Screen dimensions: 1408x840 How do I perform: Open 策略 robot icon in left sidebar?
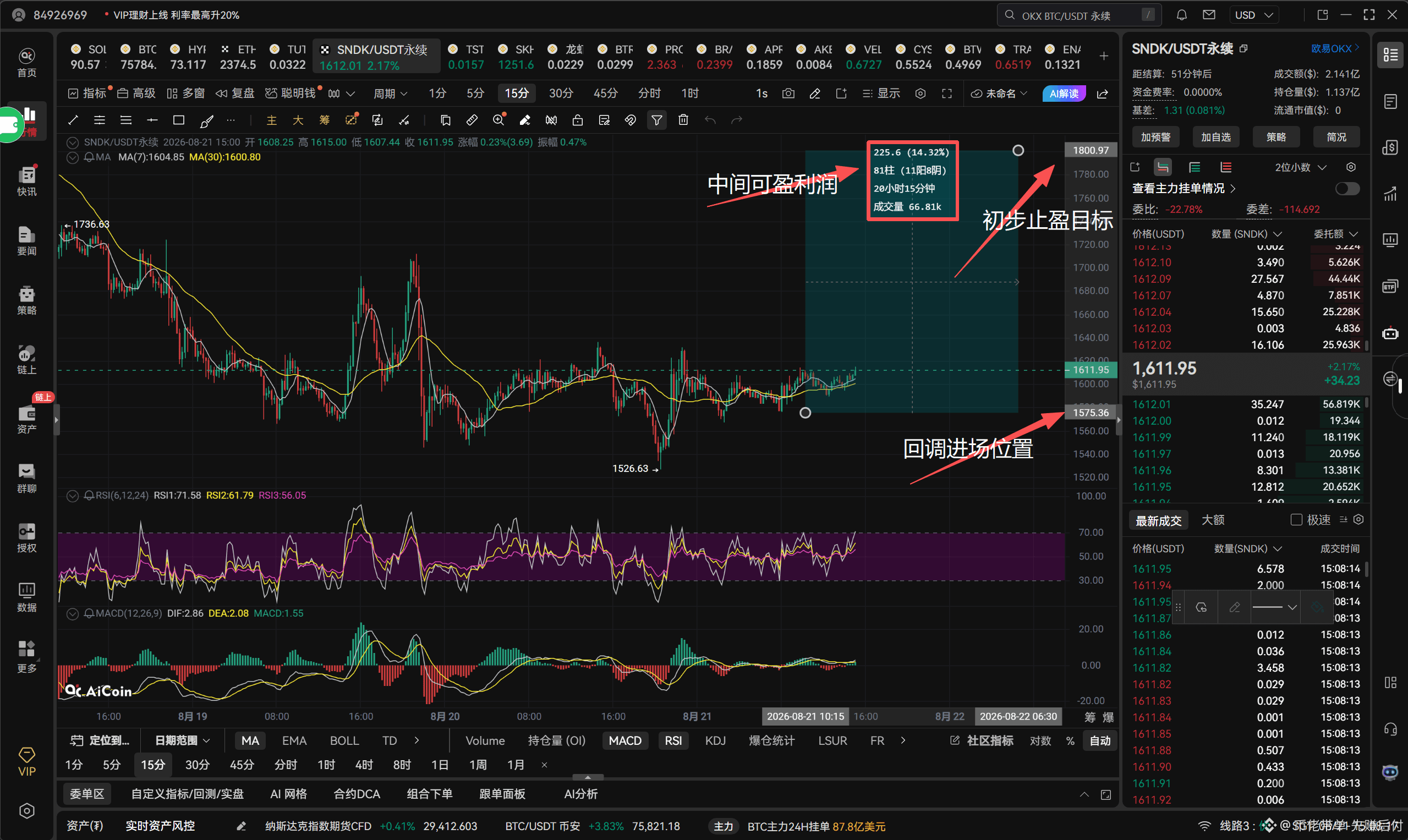pos(26,300)
